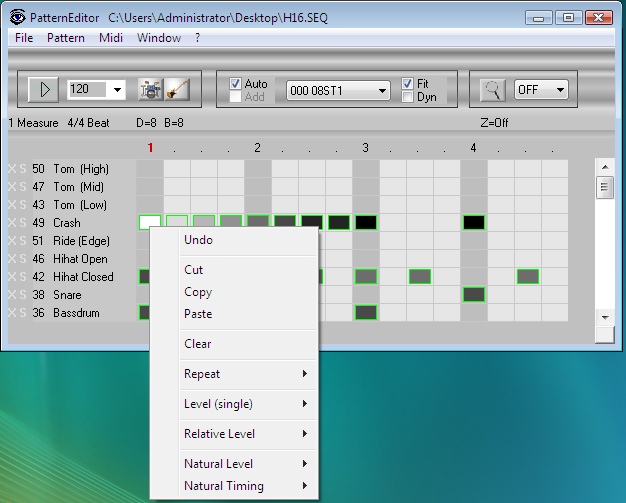Uncheck the Fit checkbox

[407, 83]
